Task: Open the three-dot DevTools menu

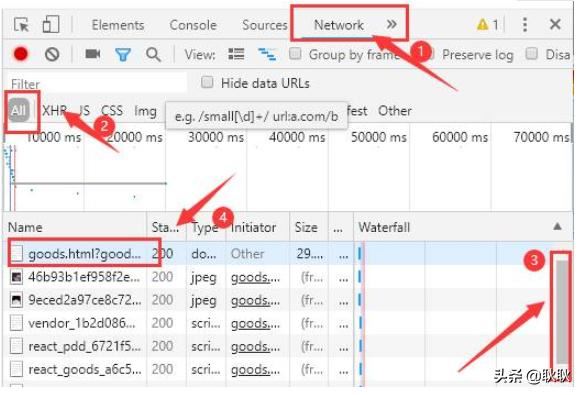Action: click(525, 25)
